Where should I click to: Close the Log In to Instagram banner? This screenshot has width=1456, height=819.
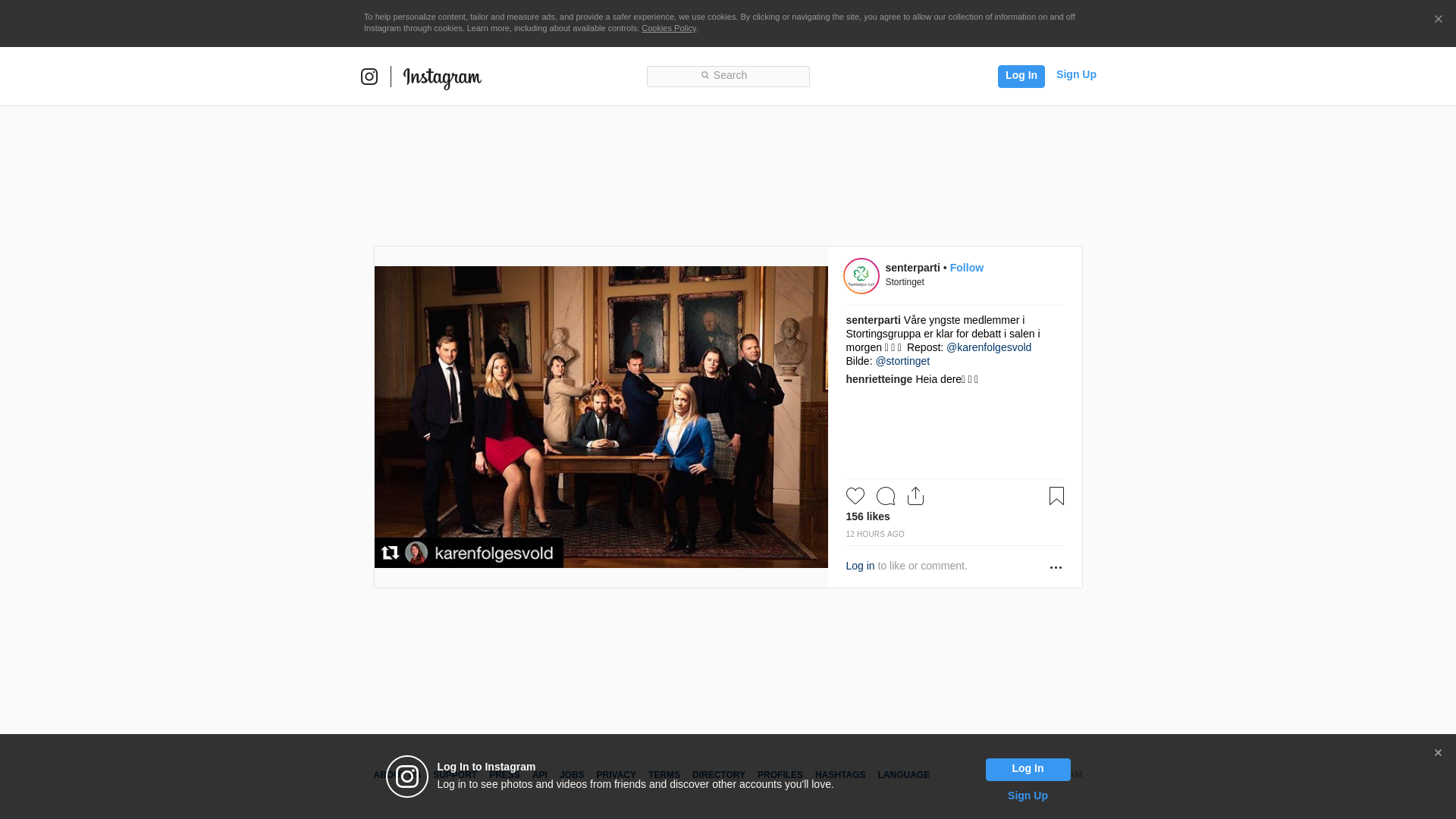pyautogui.click(x=1438, y=753)
